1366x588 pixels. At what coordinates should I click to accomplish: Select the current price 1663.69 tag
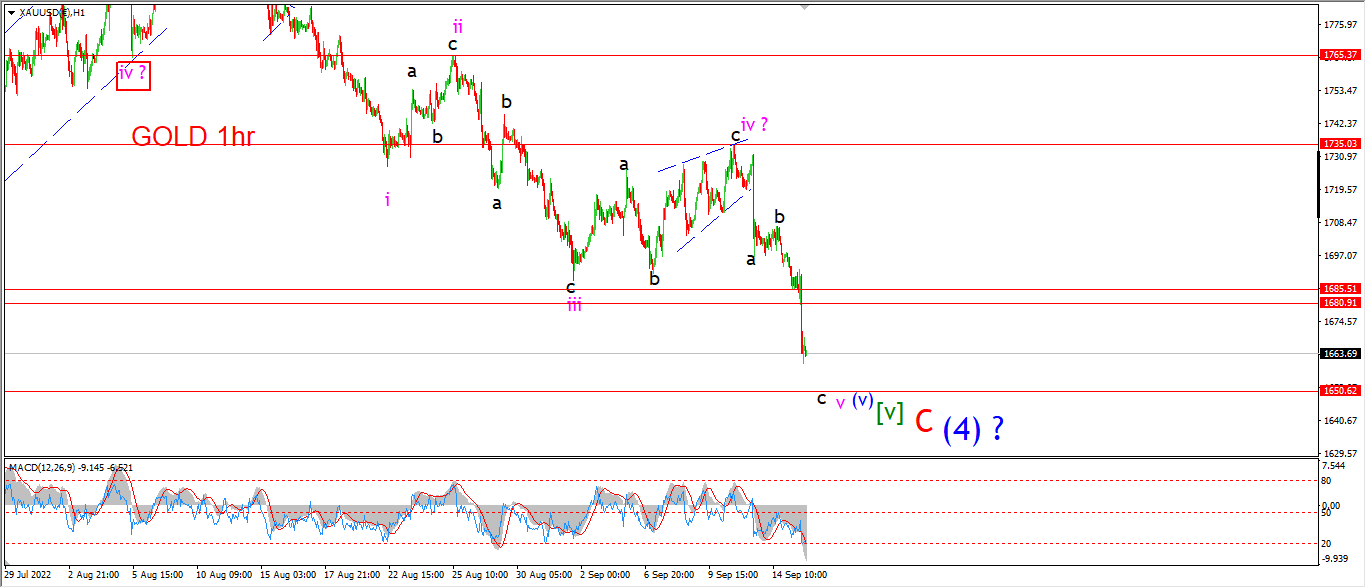(1338, 353)
